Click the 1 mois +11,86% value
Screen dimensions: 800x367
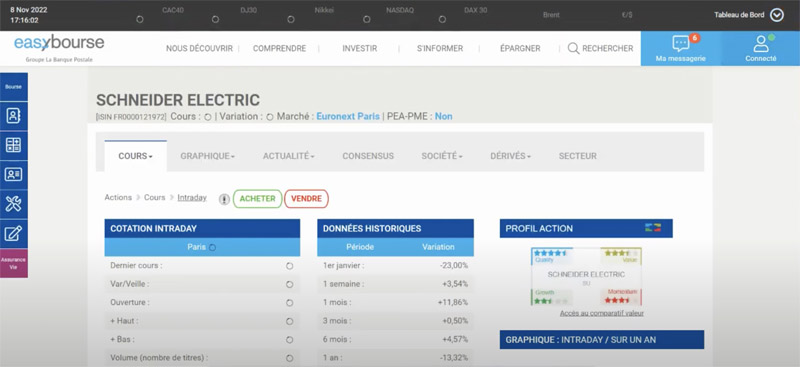[453, 303]
